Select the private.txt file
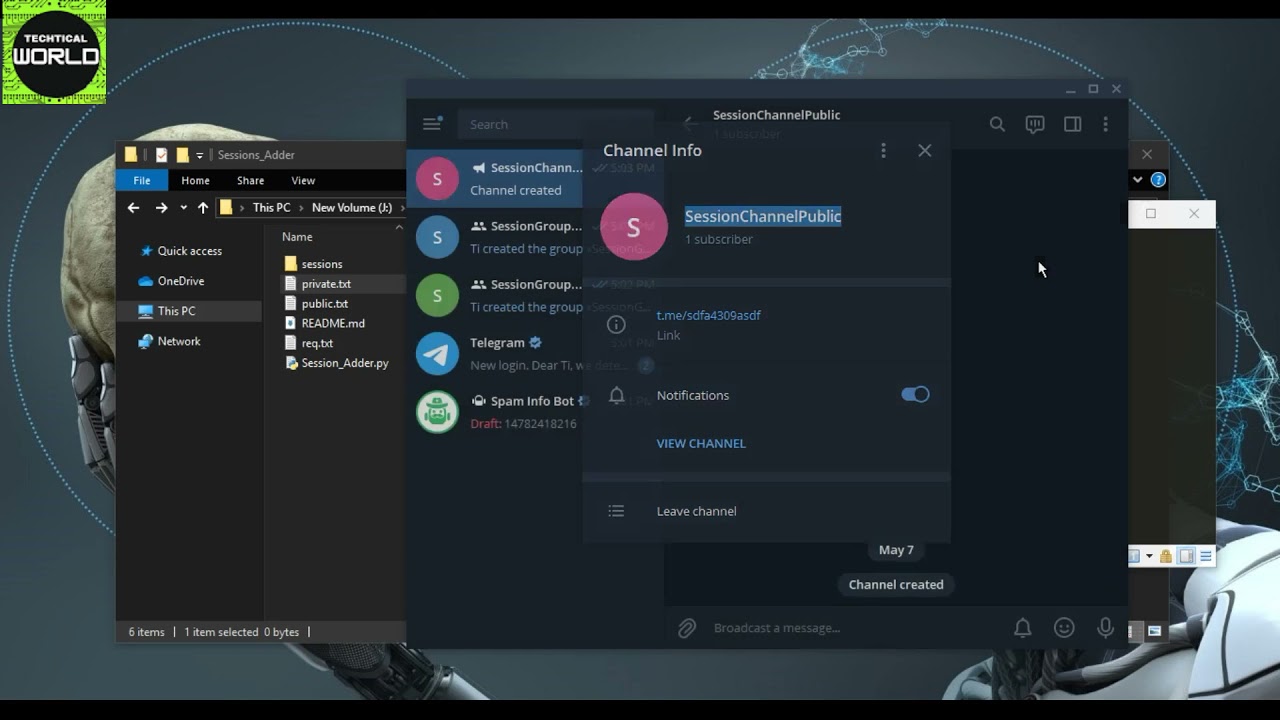The image size is (1280, 720). 317,284
